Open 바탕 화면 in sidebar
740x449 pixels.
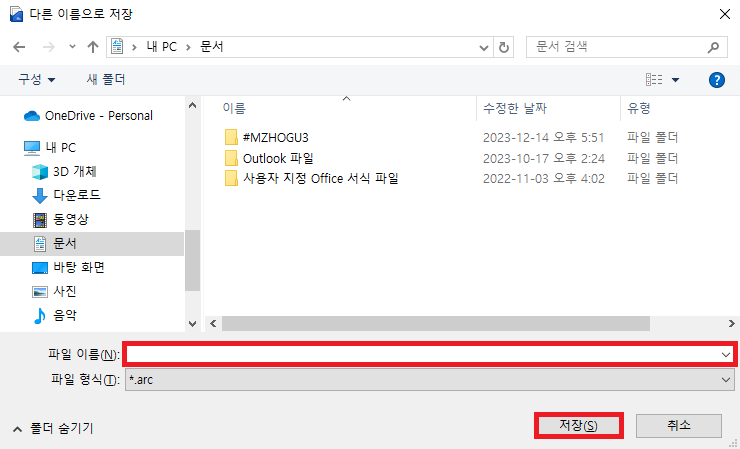coord(79,268)
